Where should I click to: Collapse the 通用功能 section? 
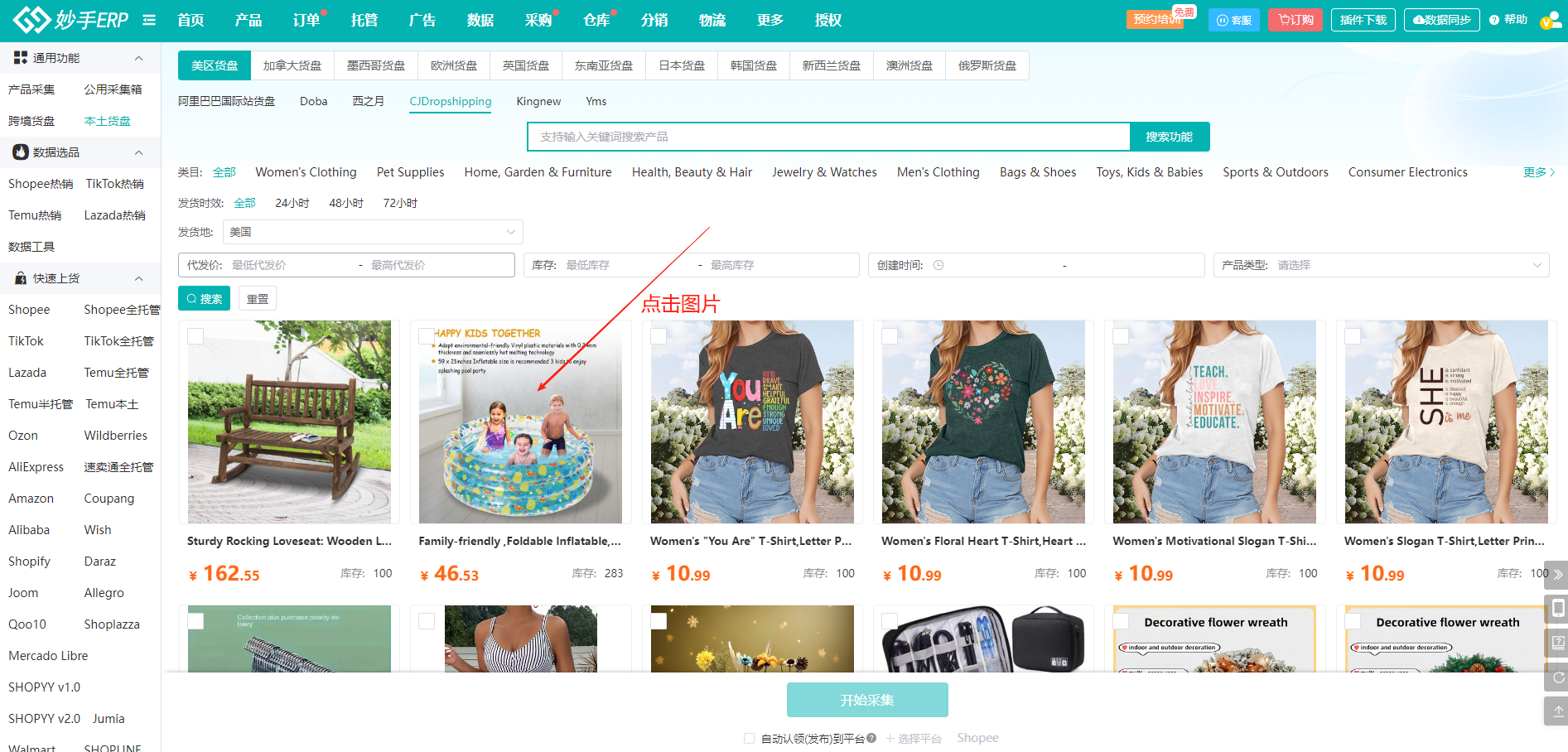pyautogui.click(x=138, y=58)
